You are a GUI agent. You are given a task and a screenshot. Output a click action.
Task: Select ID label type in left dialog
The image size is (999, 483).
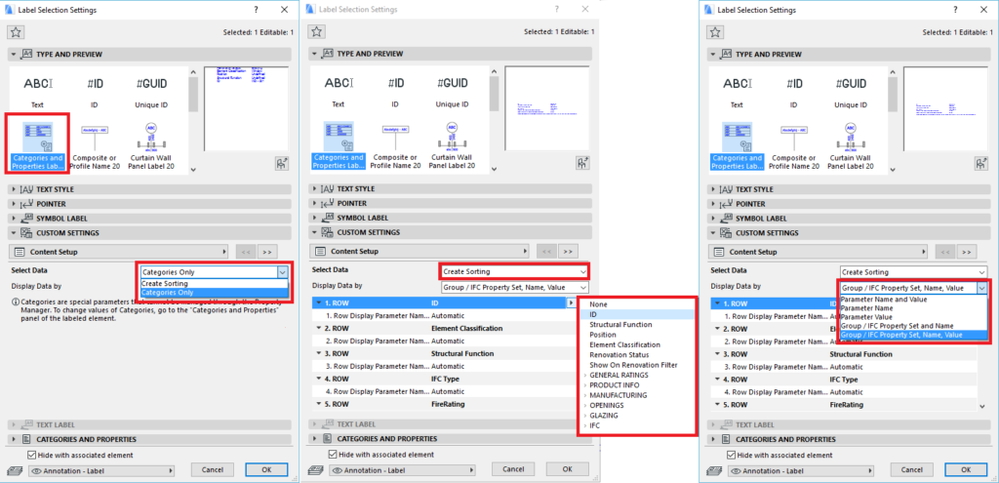(94, 91)
